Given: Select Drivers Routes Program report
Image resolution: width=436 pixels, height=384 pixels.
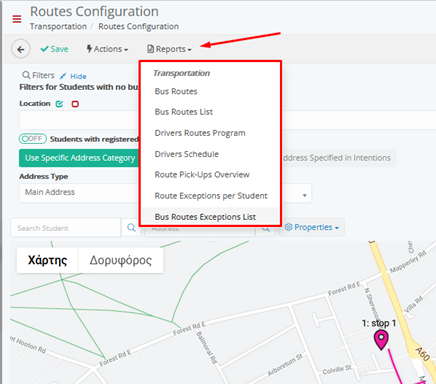Looking at the screenshot, I should coord(200,133).
